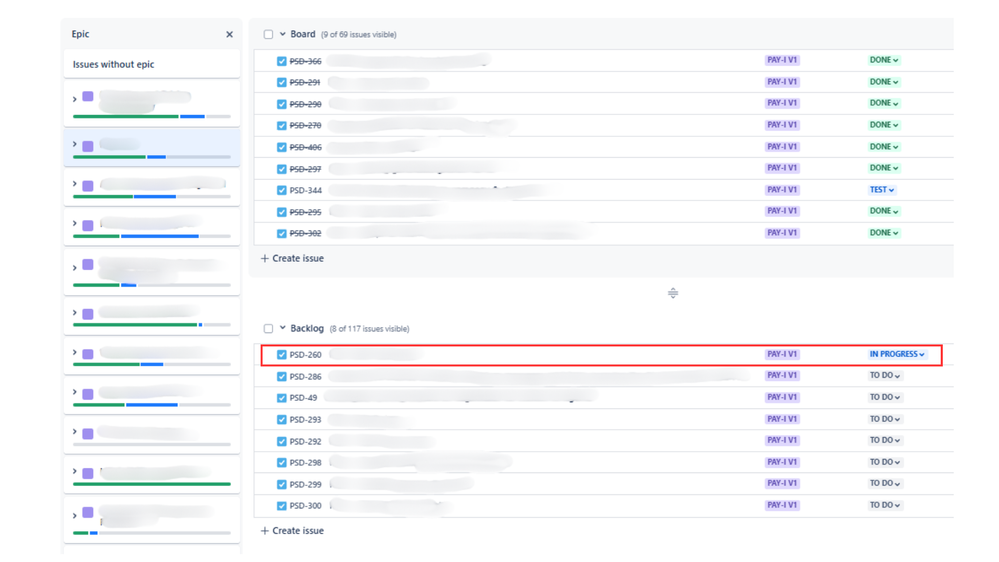Open the TO DO dropdown for PSD-286
This screenshot has width=999, height=562.
pos(885,375)
